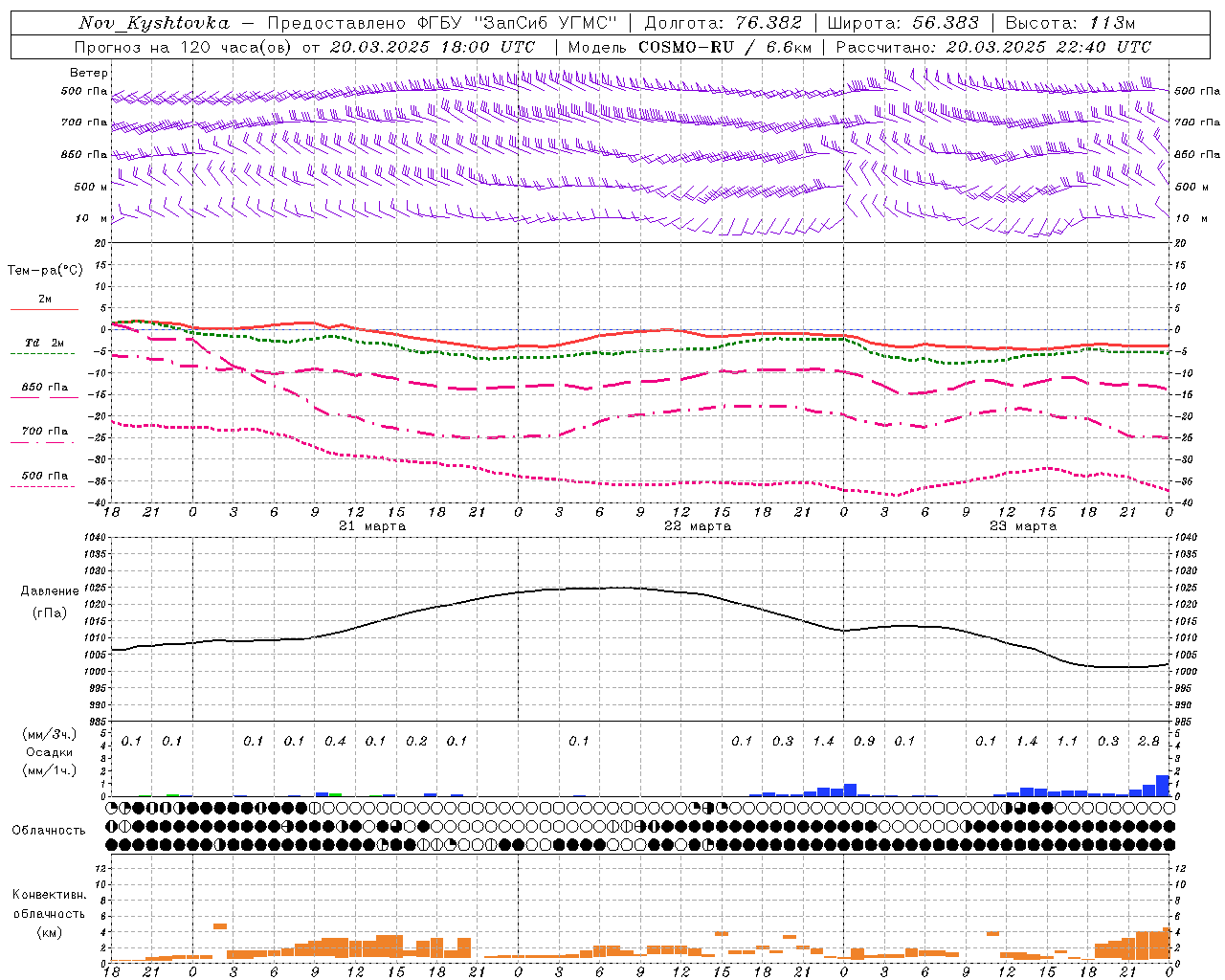Click the 'Тем-ра(°C)' temperature panel label
Image resolution: width=1225 pixels, height=980 pixels.
(x=45, y=271)
